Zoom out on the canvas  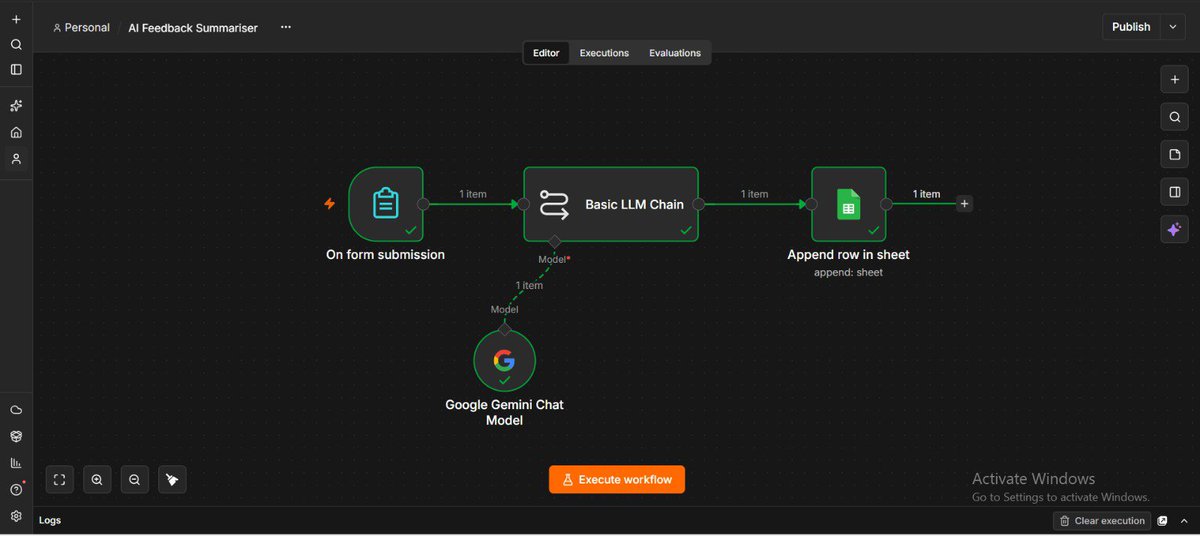coord(134,480)
